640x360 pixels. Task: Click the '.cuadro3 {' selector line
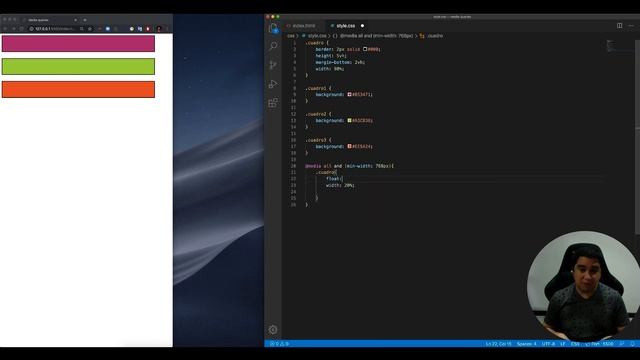point(318,140)
